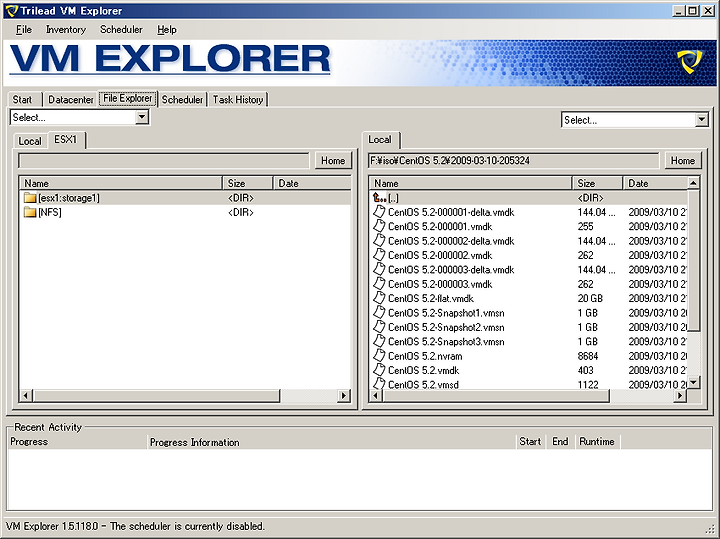Viewport: 720px width, 539px height.
Task: Sort left pane by Date column
Action: tap(312, 183)
